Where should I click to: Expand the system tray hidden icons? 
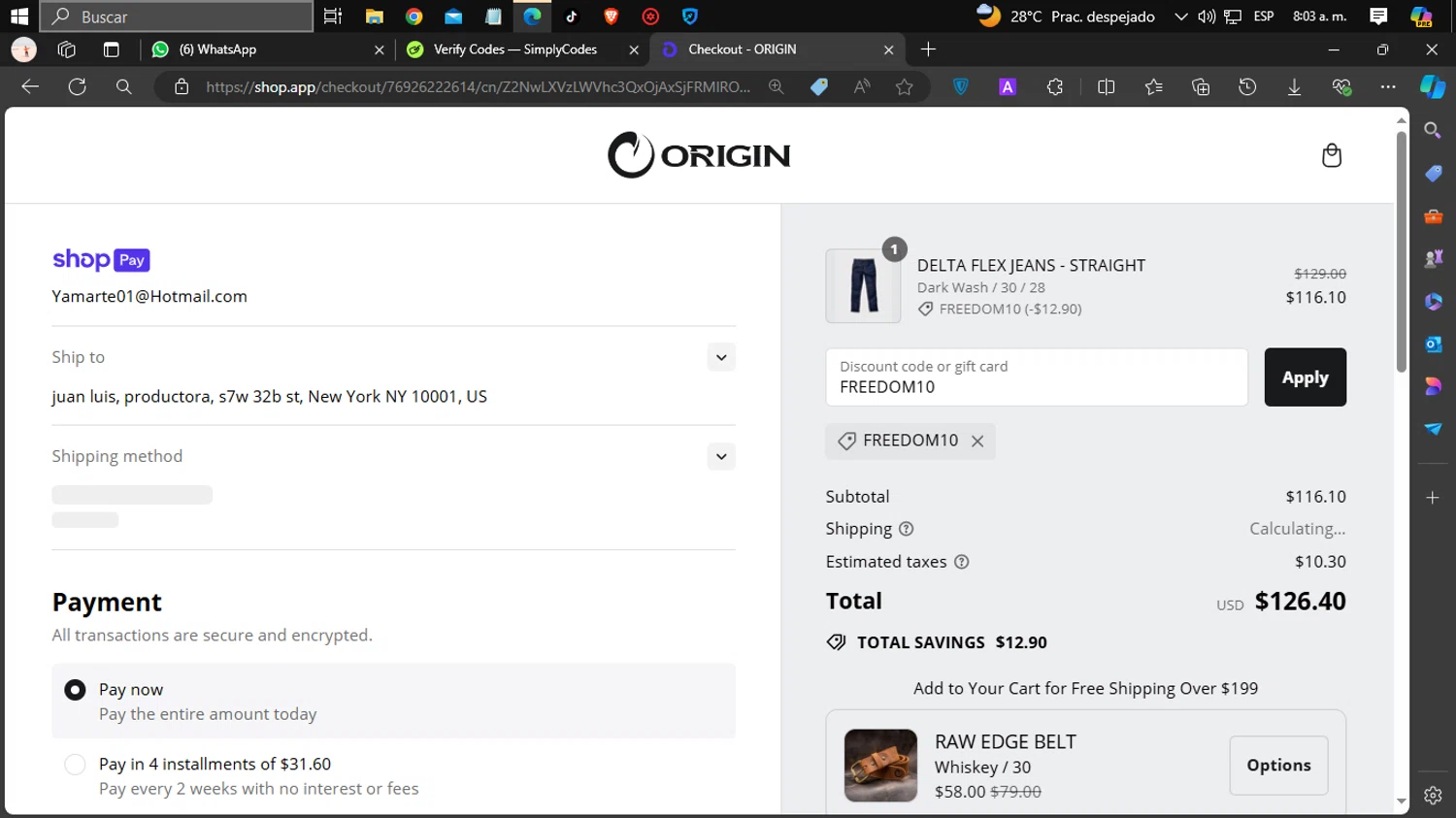coord(1180,16)
